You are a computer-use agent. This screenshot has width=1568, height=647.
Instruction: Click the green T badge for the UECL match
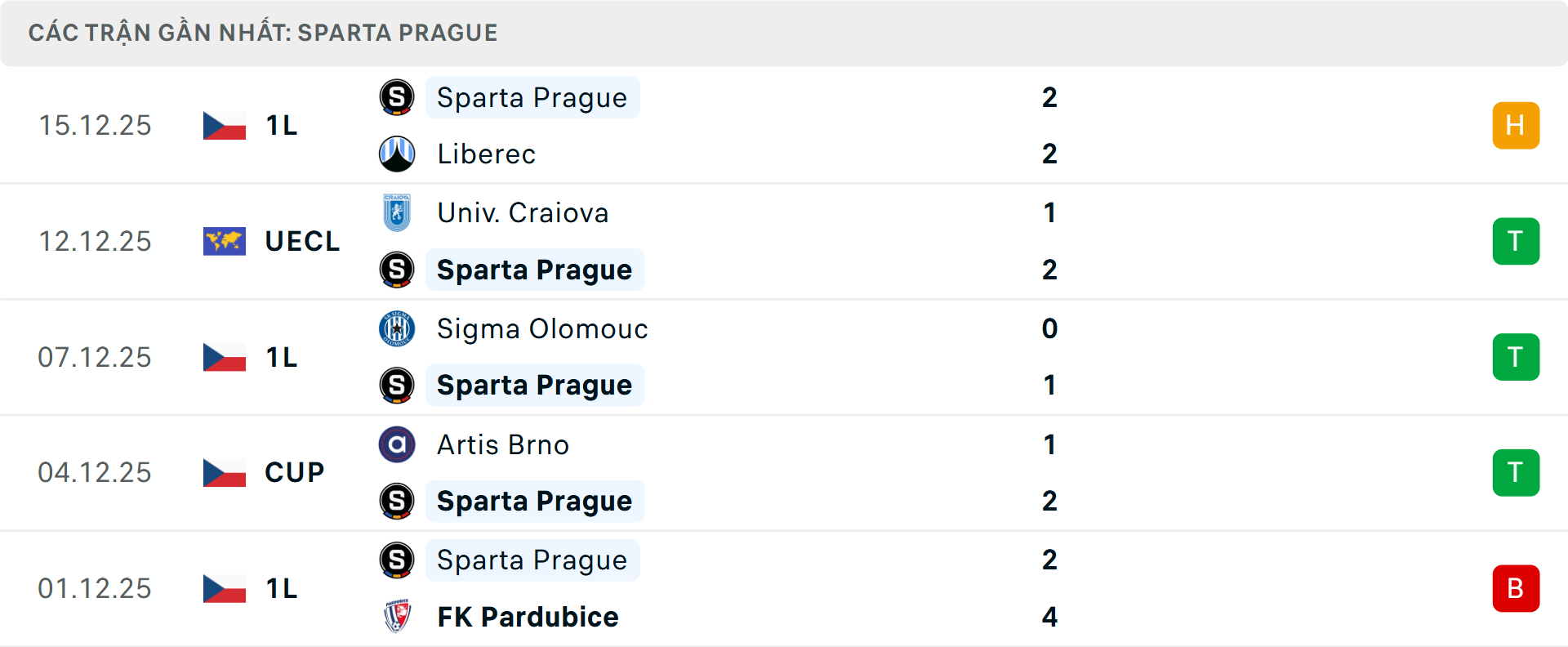pyautogui.click(x=1516, y=241)
